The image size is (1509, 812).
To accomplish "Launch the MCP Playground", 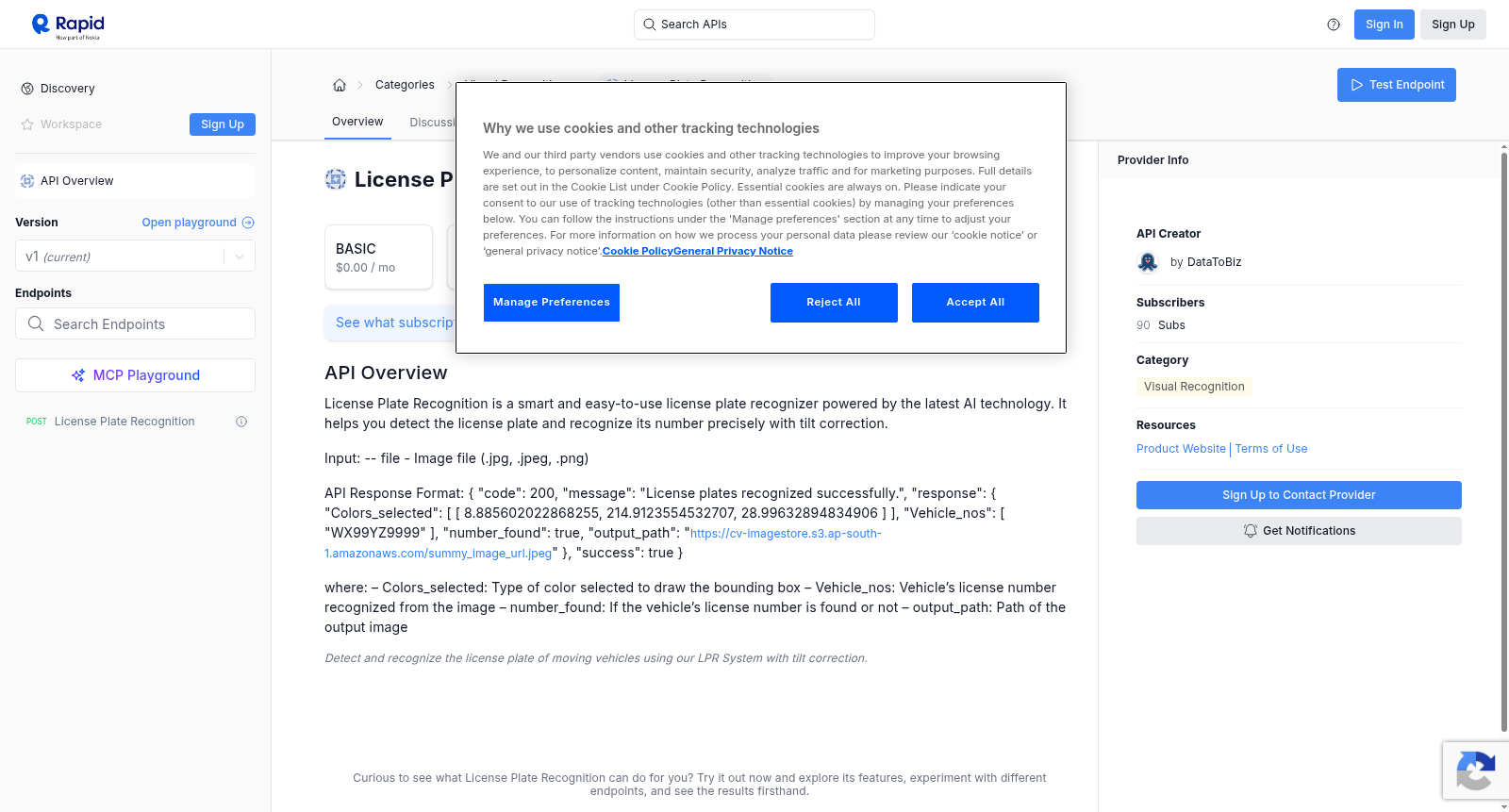I will (135, 375).
